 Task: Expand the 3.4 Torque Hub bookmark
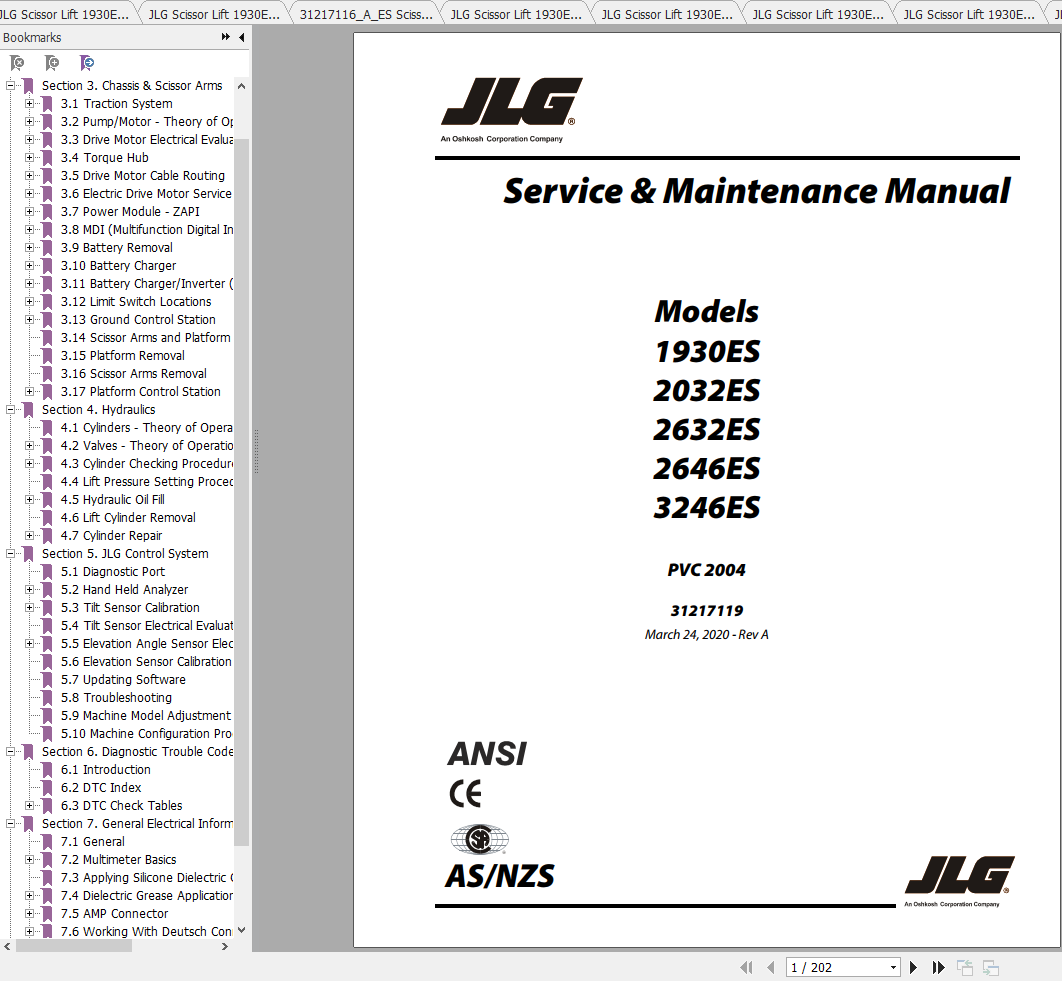(x=29, y=158)
